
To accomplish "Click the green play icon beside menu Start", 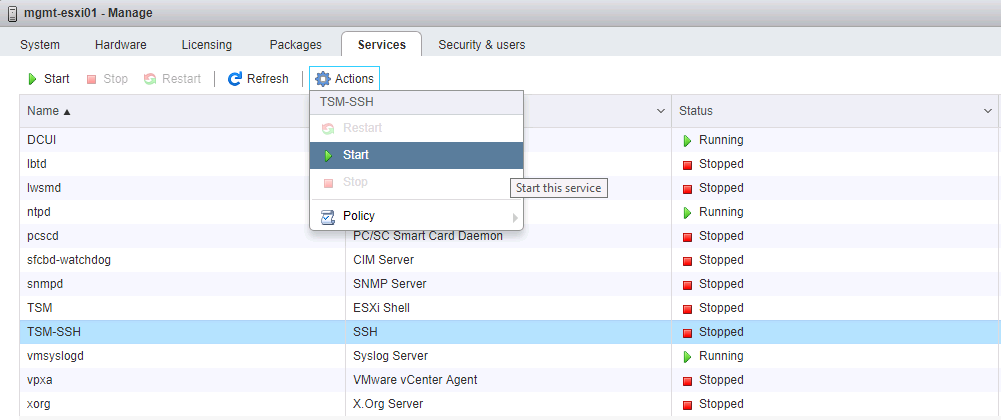I will (x=328, y=155).
